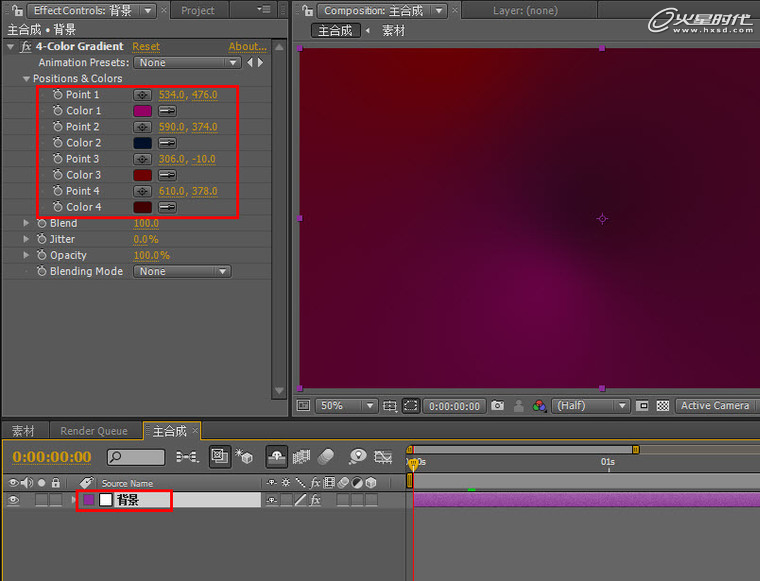This screenshot has width=760, height=581.
Task: Expand the Blend property triangle
Action: point(26,223)
